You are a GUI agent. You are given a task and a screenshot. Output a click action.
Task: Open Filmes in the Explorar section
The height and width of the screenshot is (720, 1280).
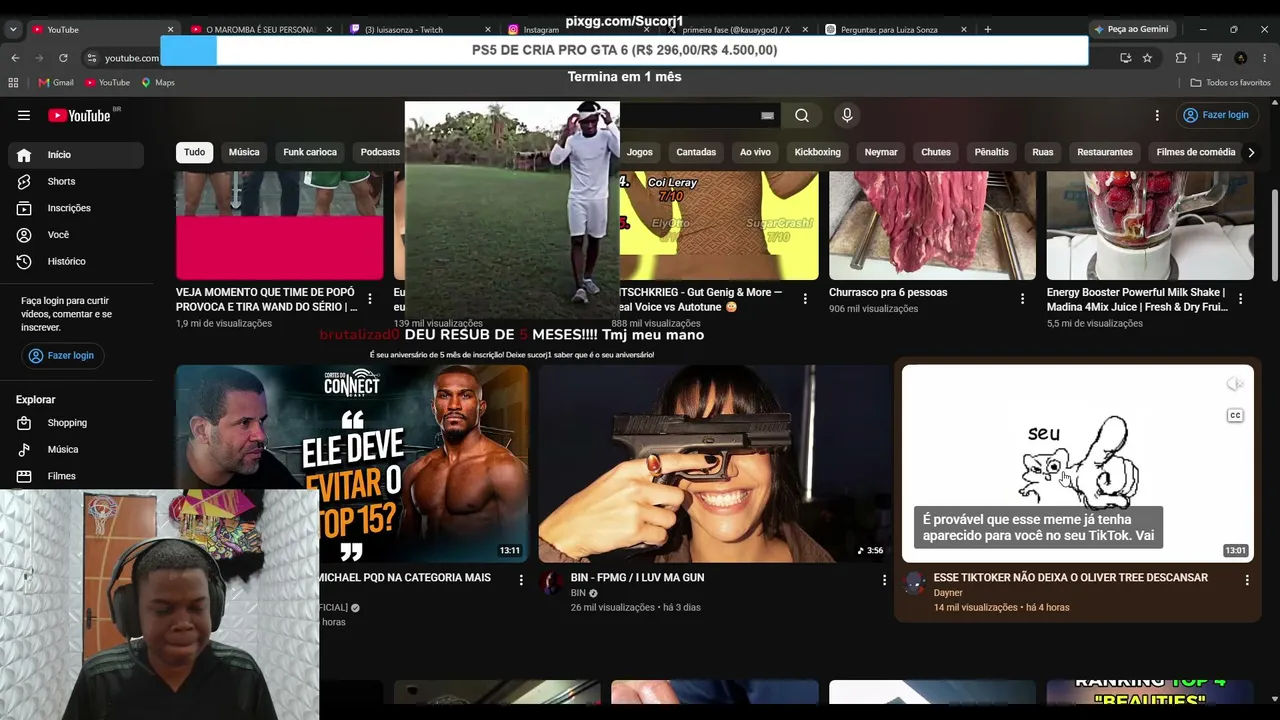(76, 476)
